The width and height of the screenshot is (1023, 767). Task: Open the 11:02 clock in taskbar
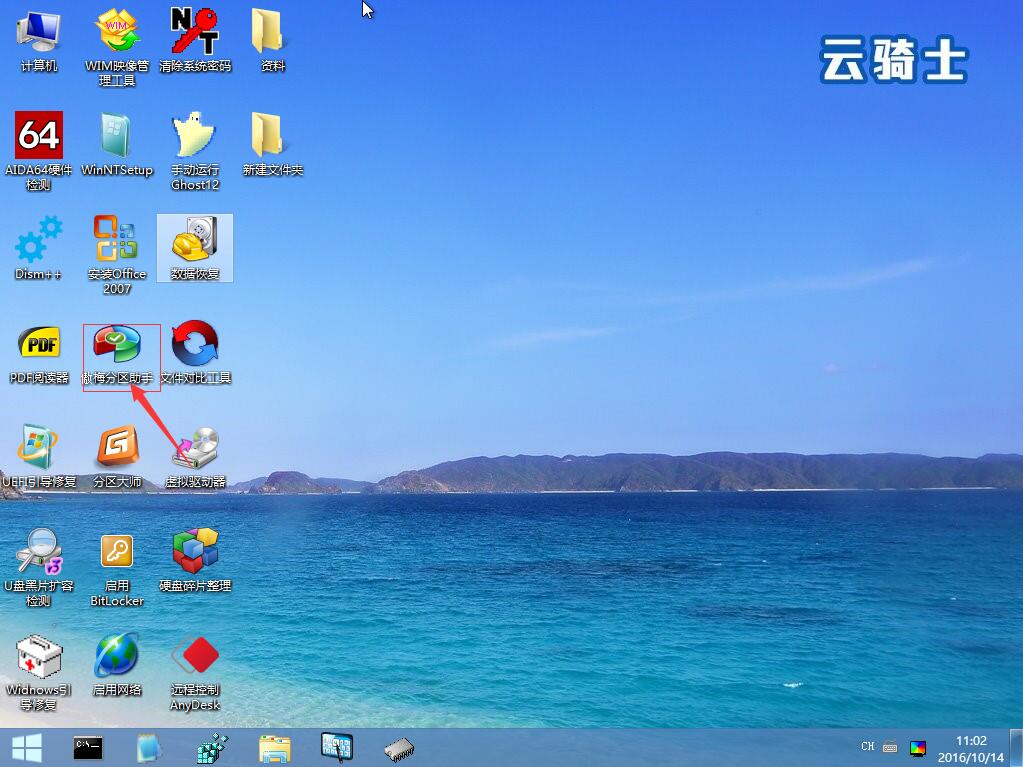coord(971,749)
